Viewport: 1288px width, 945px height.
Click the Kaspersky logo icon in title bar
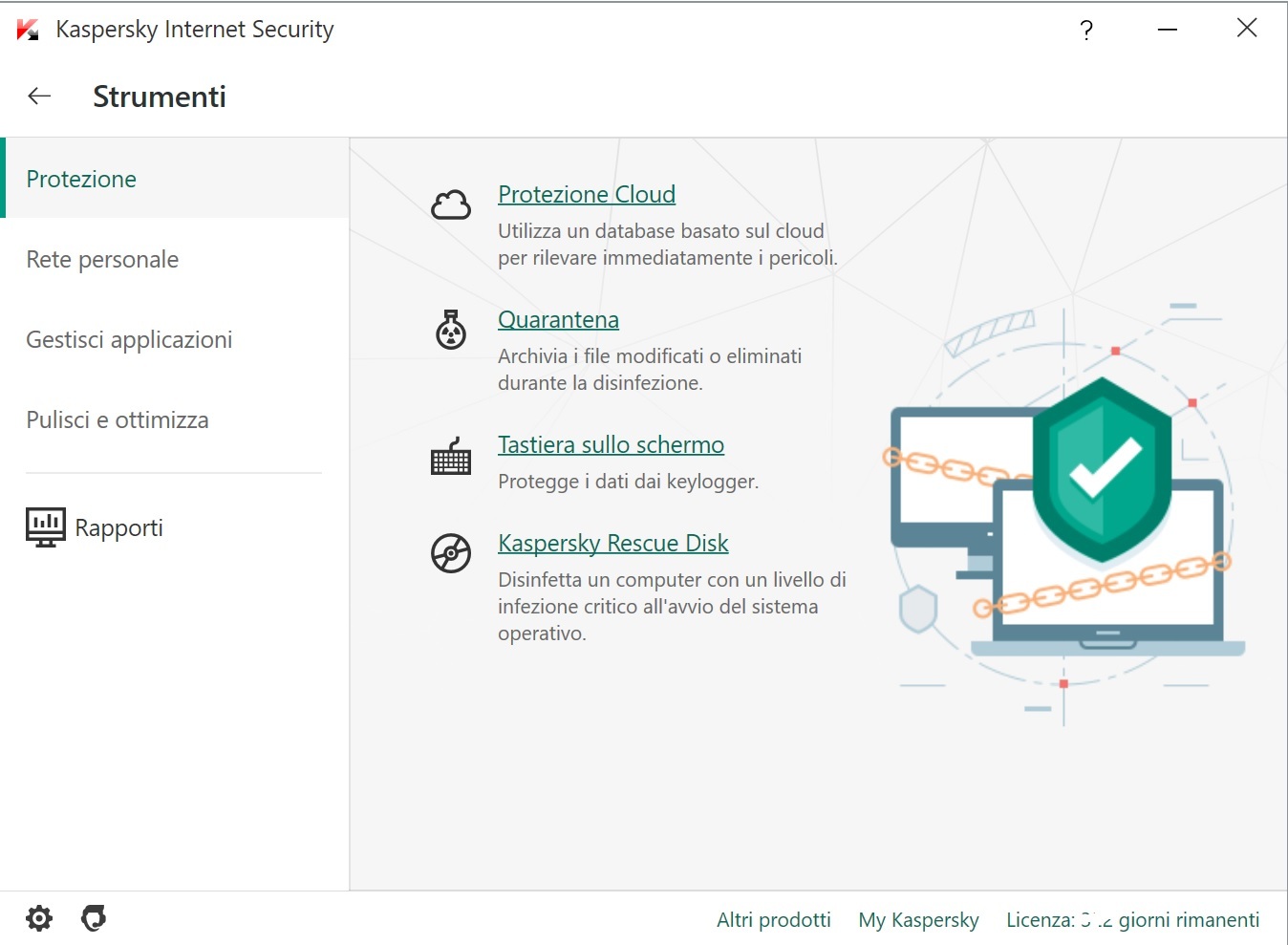click(x=28, y=30)
